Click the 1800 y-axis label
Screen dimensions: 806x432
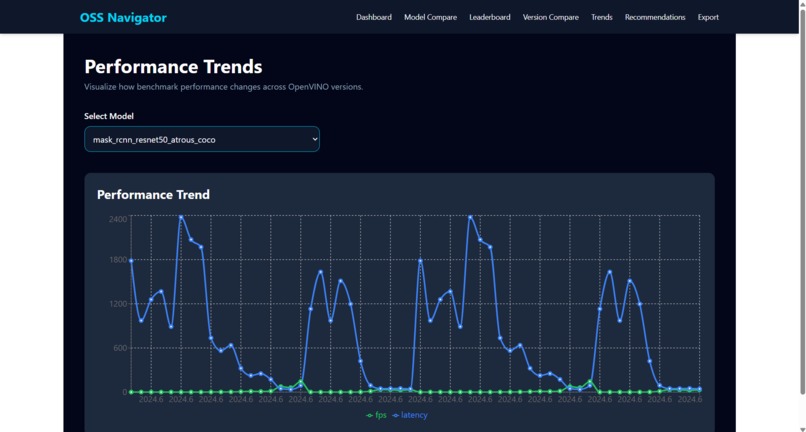[117, 260]
